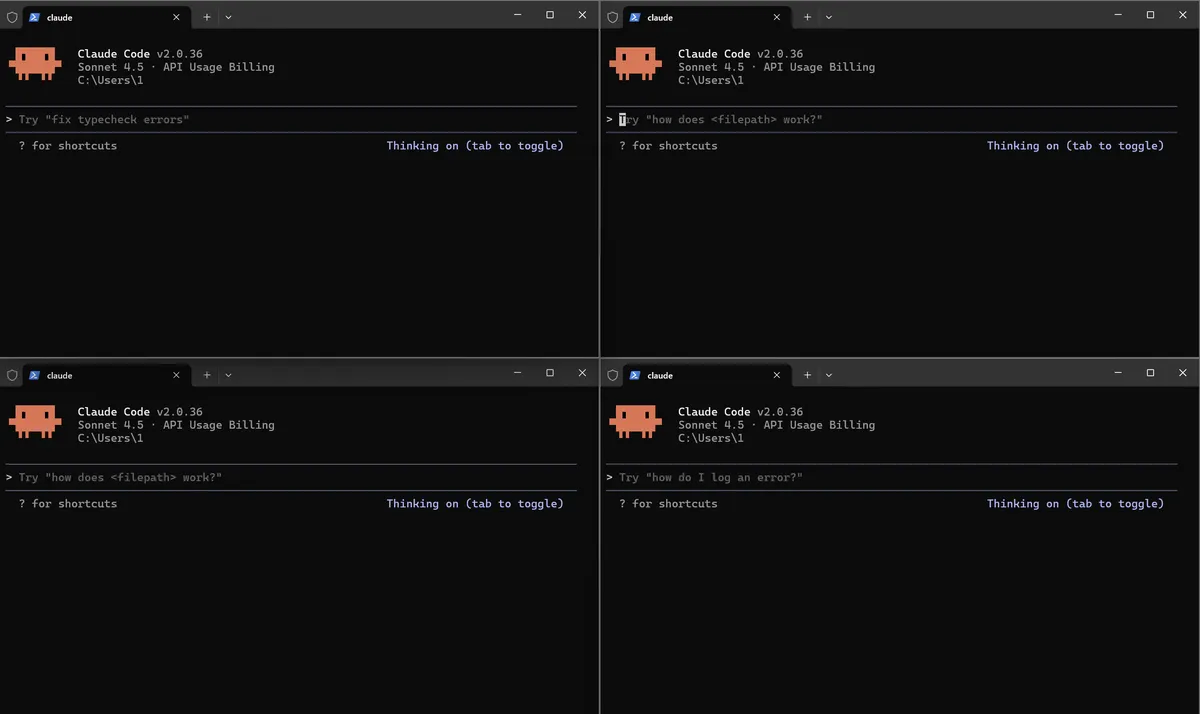Expand the profile dropdown arrow in the top-right terminal

click(x=829, y=17)
